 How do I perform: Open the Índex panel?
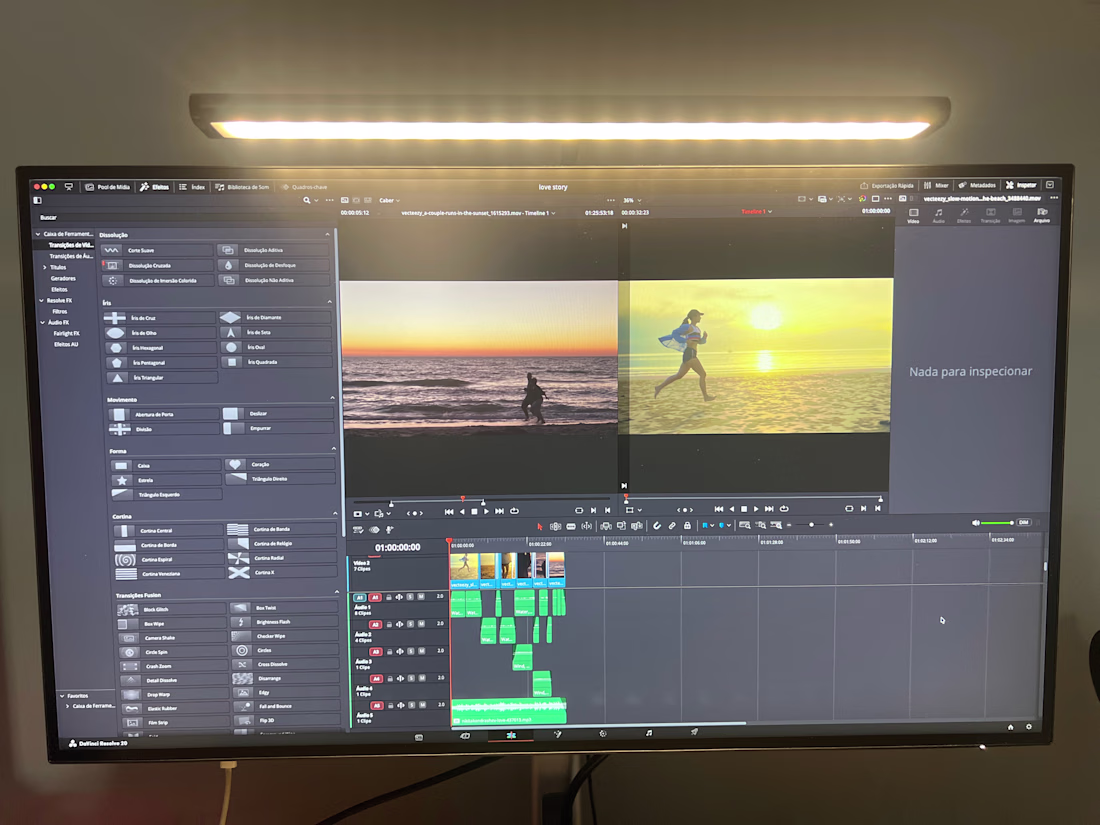192,187
